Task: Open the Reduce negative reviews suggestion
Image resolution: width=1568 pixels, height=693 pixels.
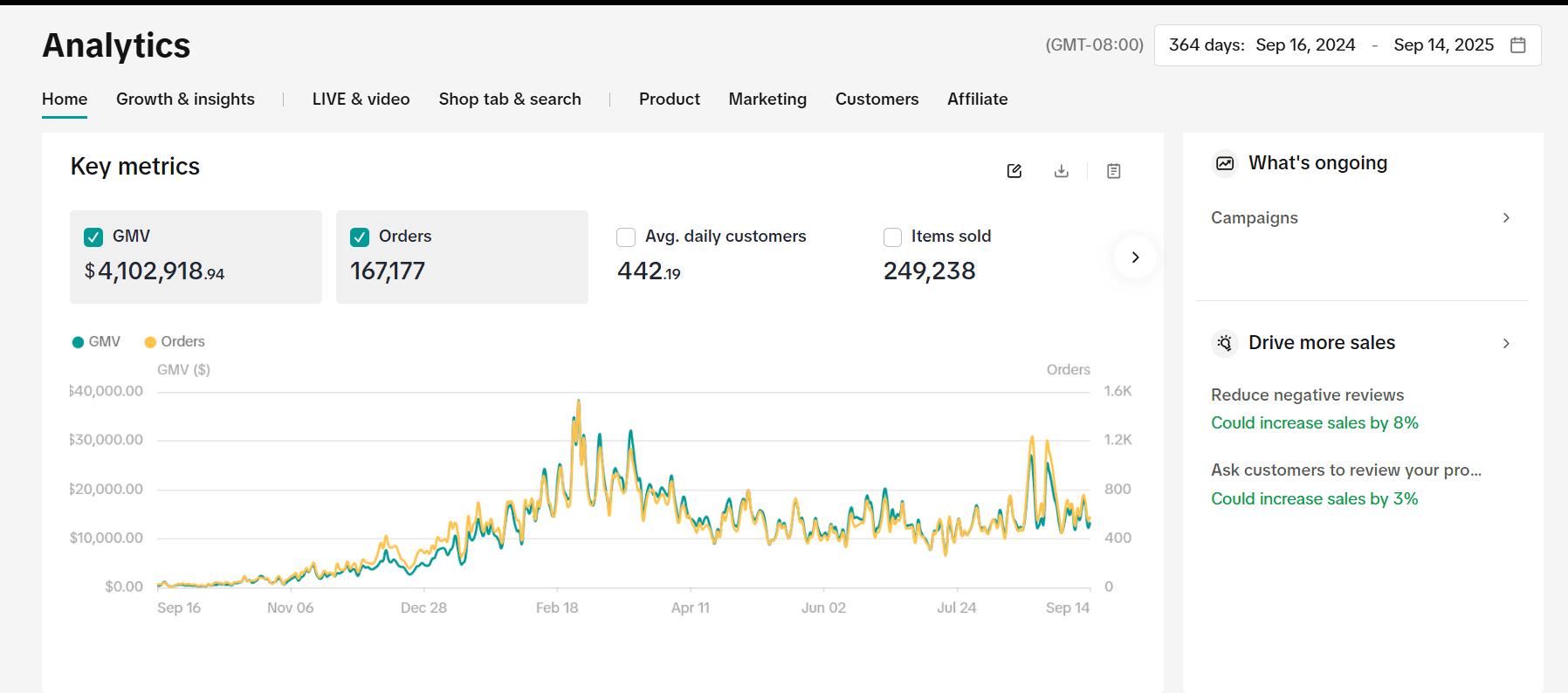Action: (x=1307, y=395)
